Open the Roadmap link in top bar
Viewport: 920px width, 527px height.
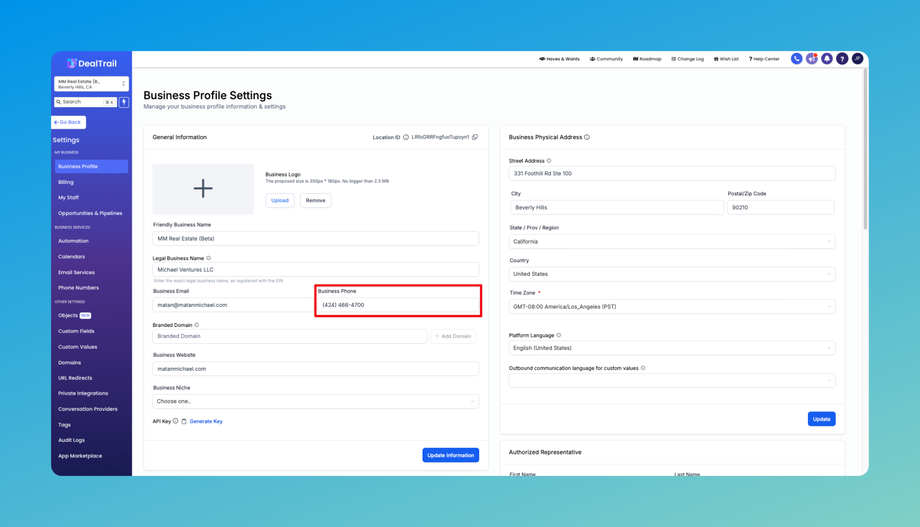(x=647, y=59)
